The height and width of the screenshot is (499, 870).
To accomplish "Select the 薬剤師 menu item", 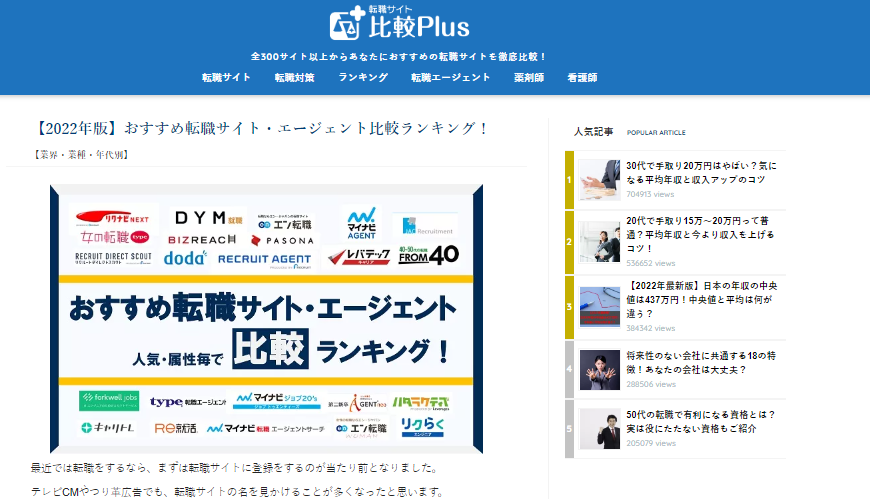I will click(x=529, y=78).
